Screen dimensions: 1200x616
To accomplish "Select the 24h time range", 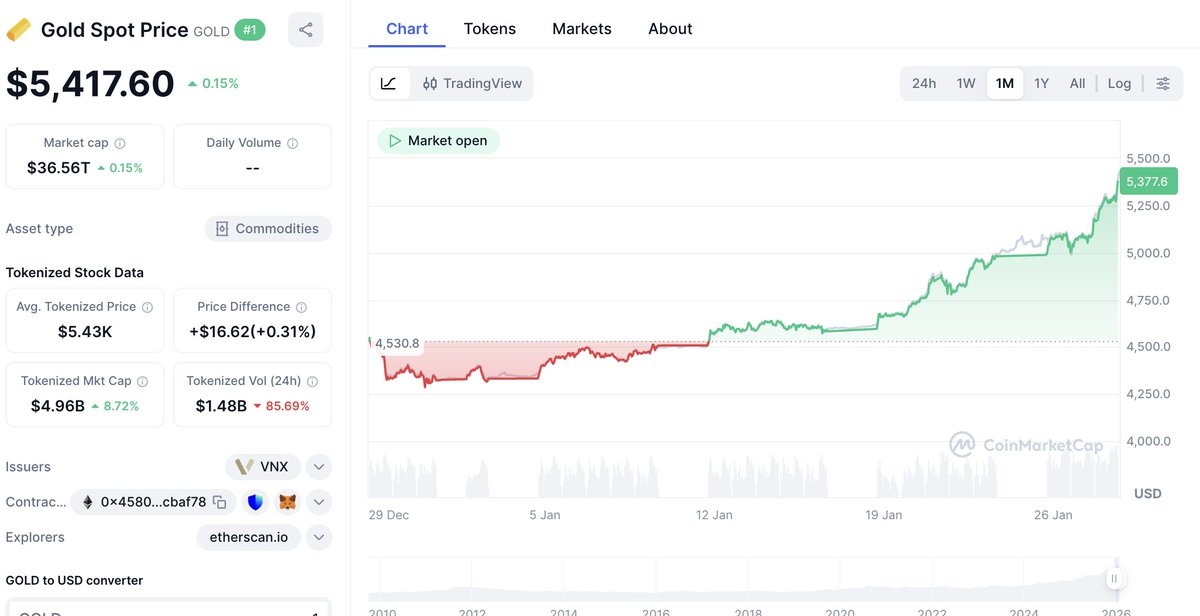I will point(924,84).
